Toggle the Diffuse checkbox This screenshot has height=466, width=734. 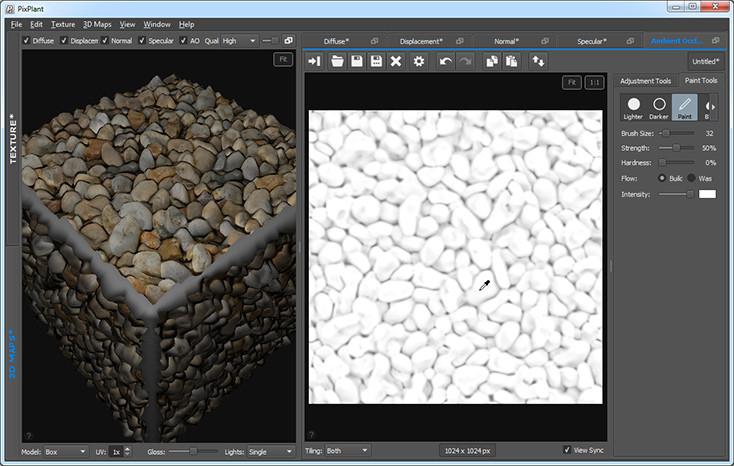click(x=27, y=41)
